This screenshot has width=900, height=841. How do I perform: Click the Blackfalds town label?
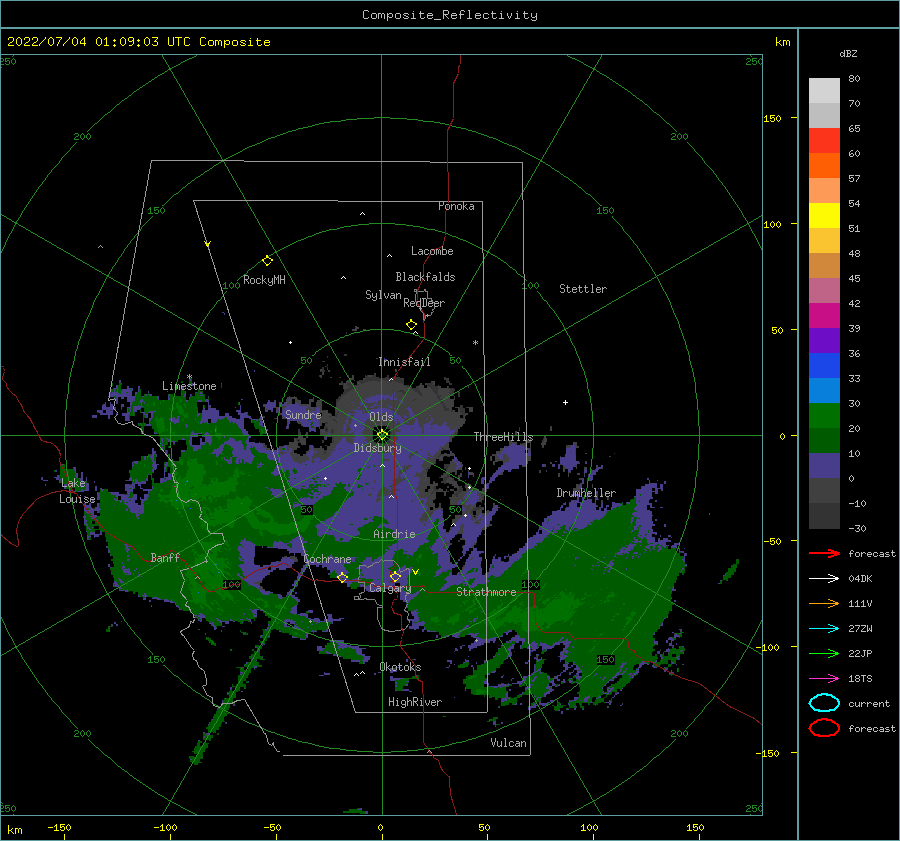click(425, 277)
